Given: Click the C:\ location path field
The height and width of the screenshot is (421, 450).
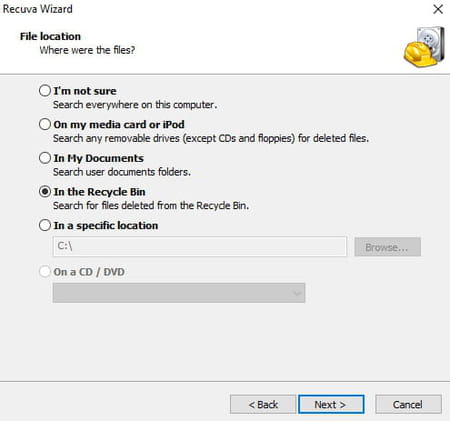Looking at the screenshot, I should pos(200,246).
